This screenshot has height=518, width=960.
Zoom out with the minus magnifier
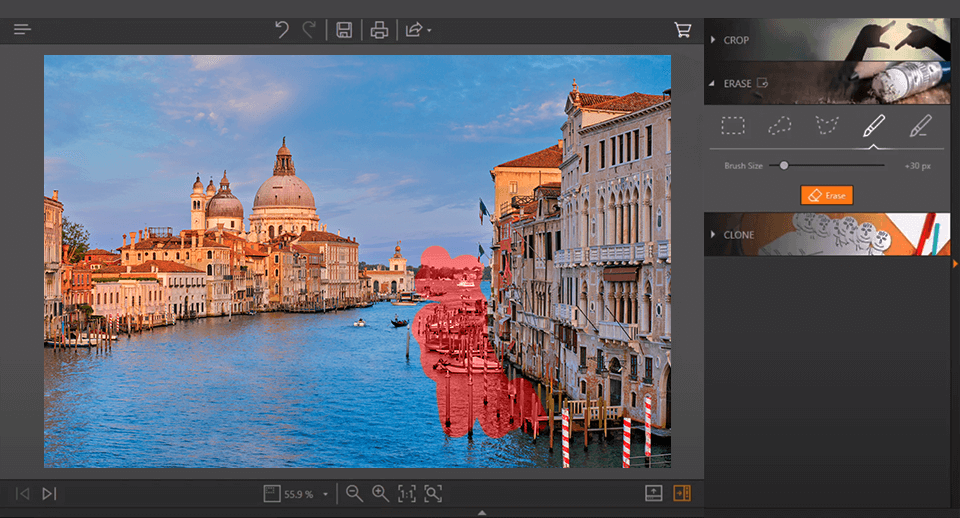point(354,493)
